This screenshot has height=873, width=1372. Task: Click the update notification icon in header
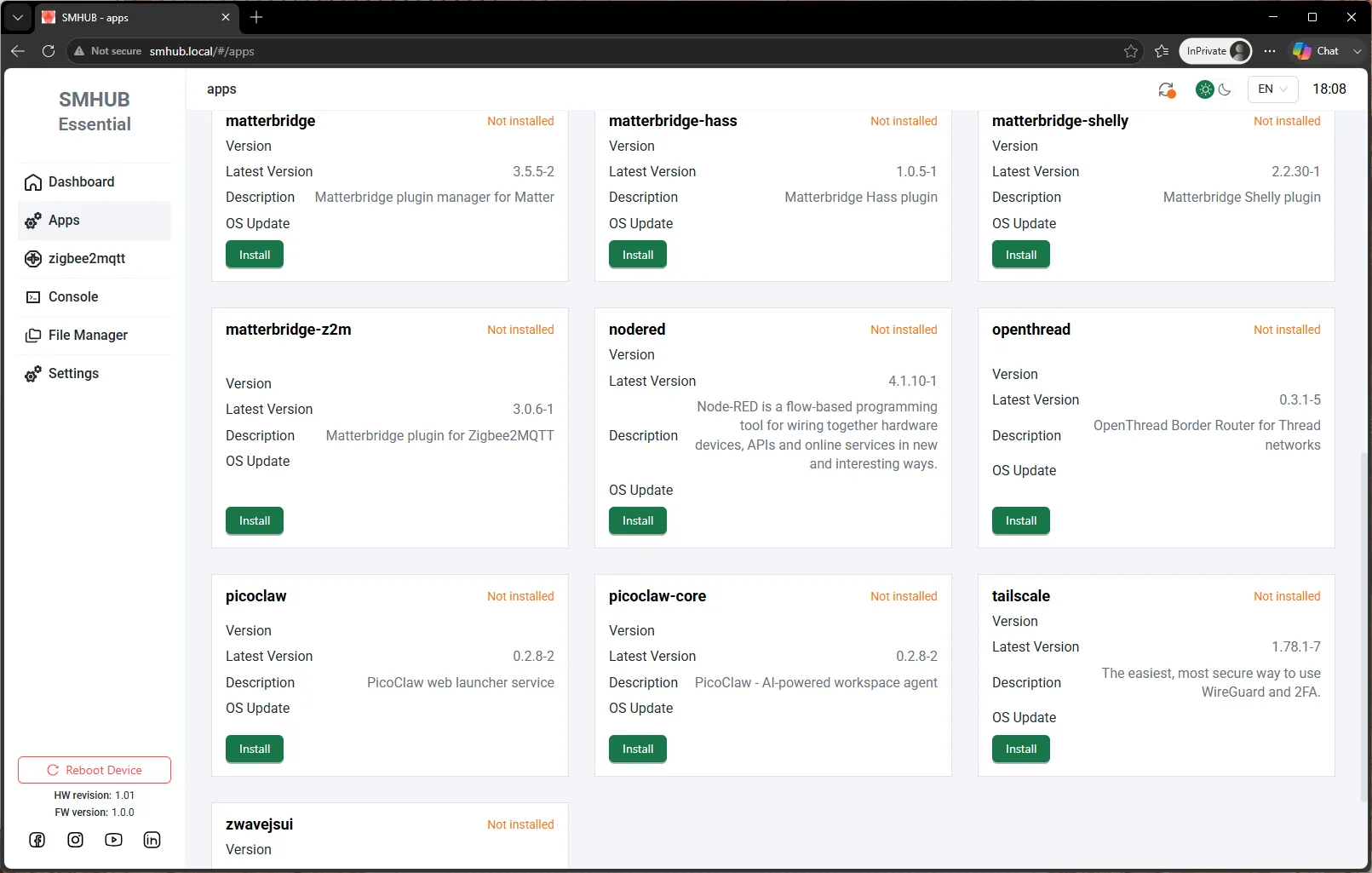click(x=1167, y=89)
